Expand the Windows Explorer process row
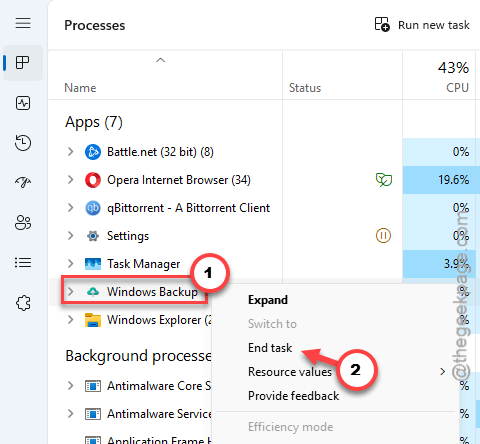Viewport: 480px width, 444px height. click(70, 320)
